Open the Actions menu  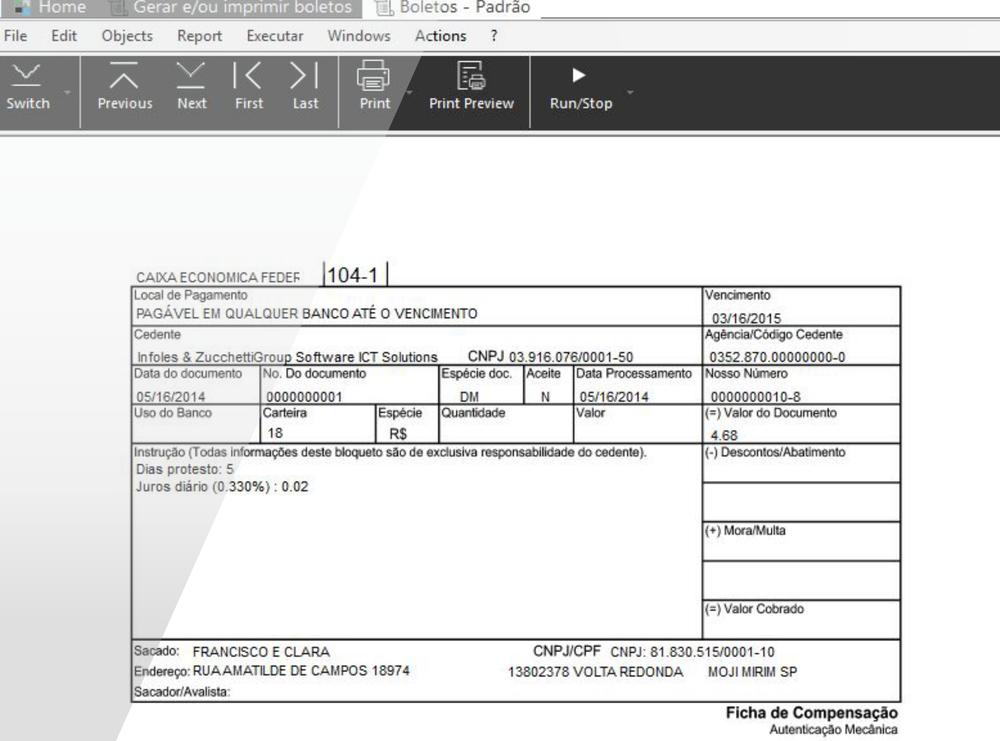click(x=440, y=36)
